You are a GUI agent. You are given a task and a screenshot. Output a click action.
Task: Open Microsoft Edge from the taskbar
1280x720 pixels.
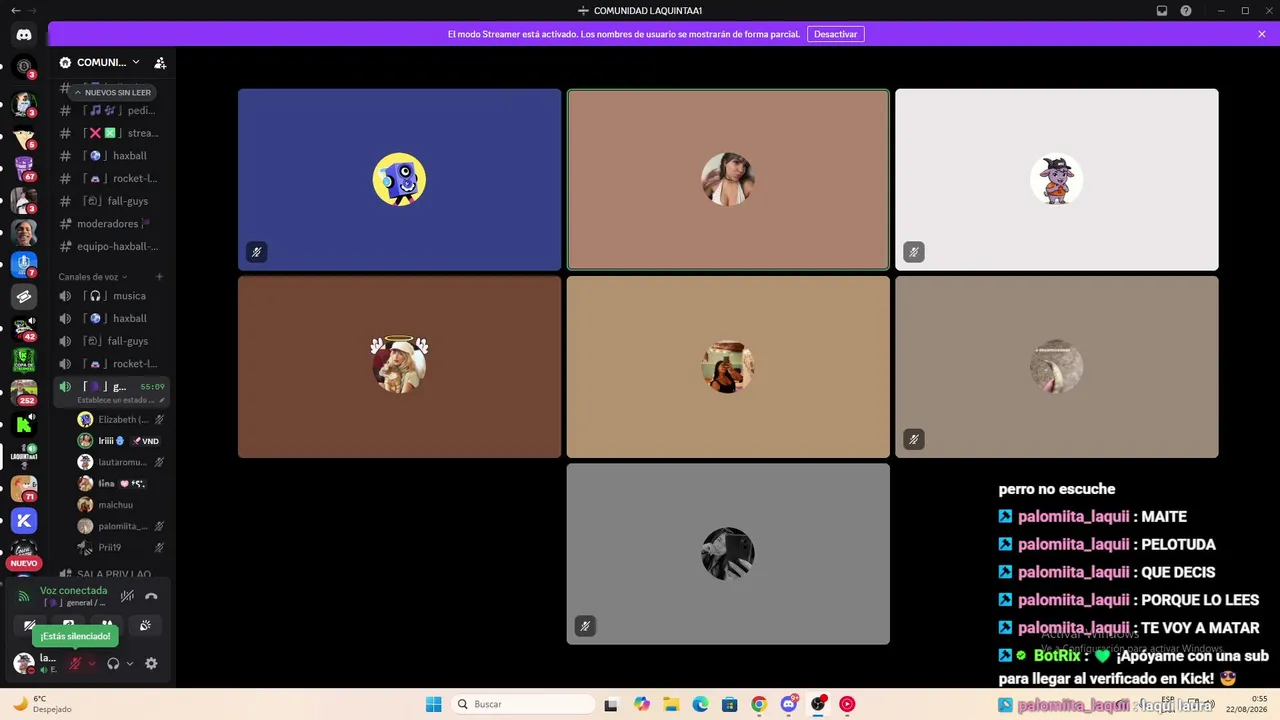(x=700, y=704)
